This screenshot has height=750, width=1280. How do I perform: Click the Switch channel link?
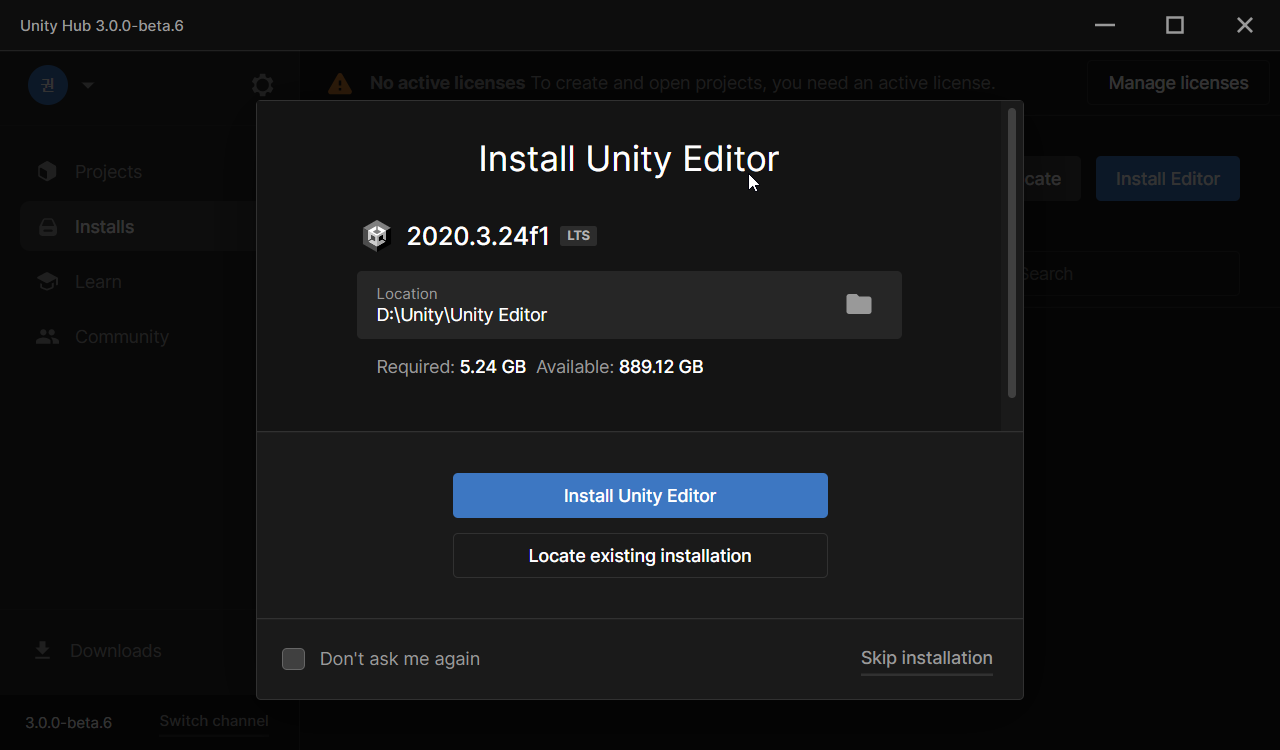(214, 721)
